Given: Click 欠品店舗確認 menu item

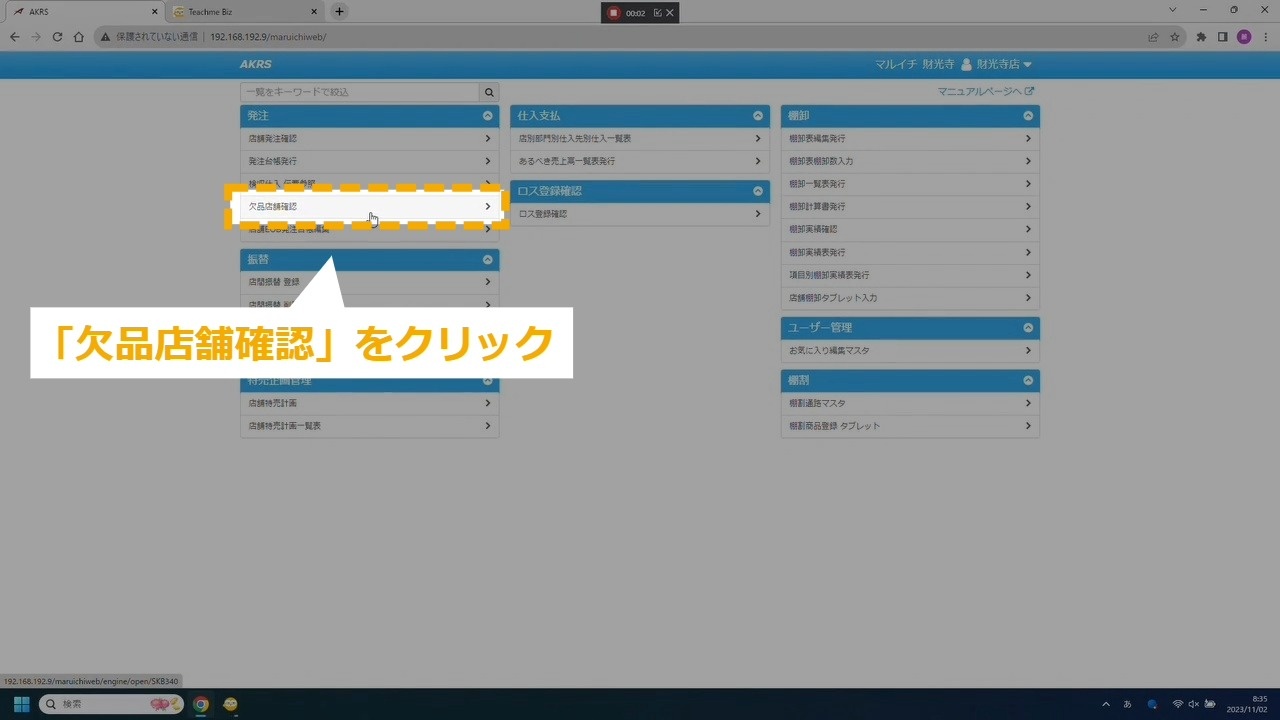Looking at the screenshot, I should (x=368, y=206).
